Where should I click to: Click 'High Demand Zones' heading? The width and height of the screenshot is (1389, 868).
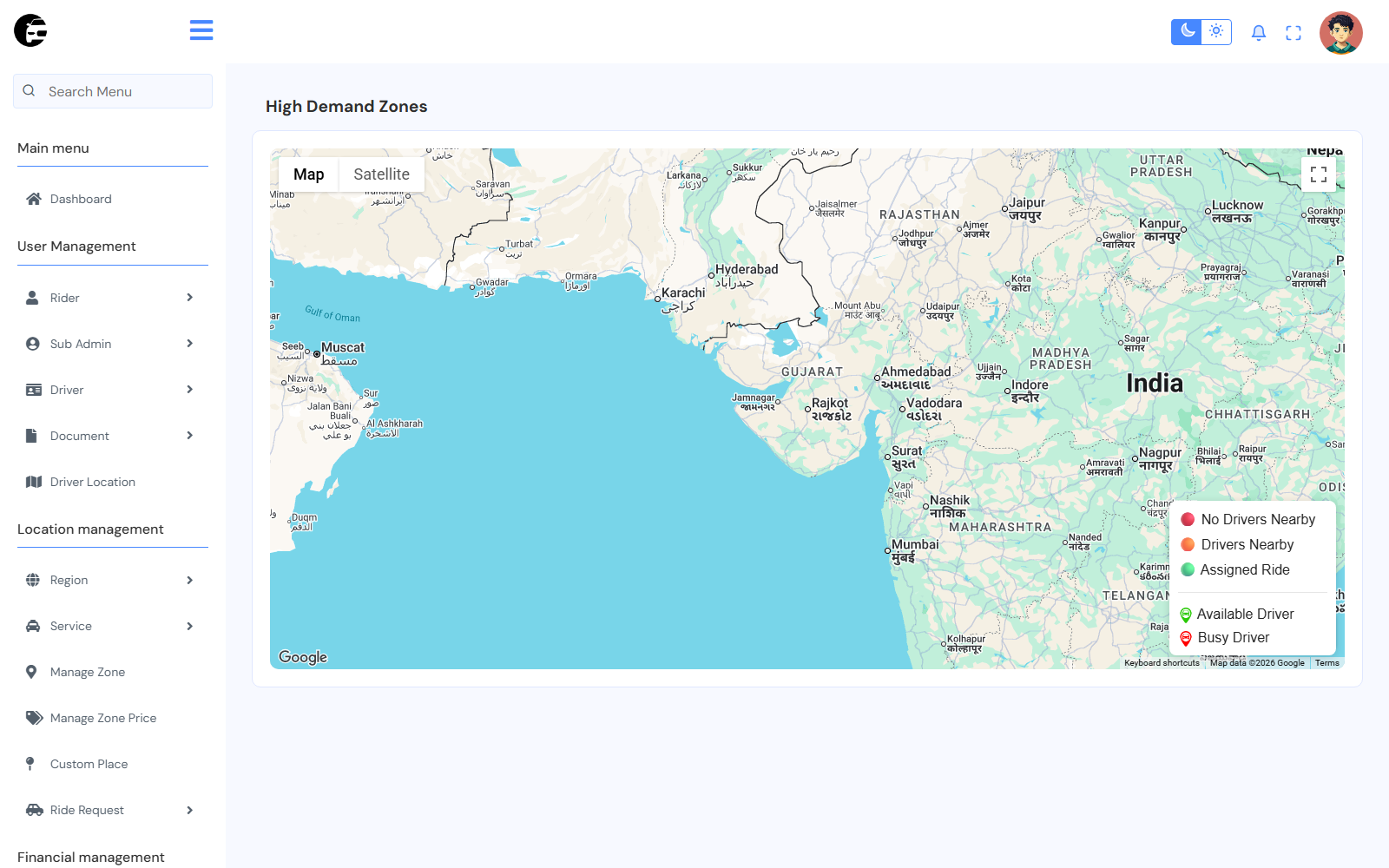346,106
